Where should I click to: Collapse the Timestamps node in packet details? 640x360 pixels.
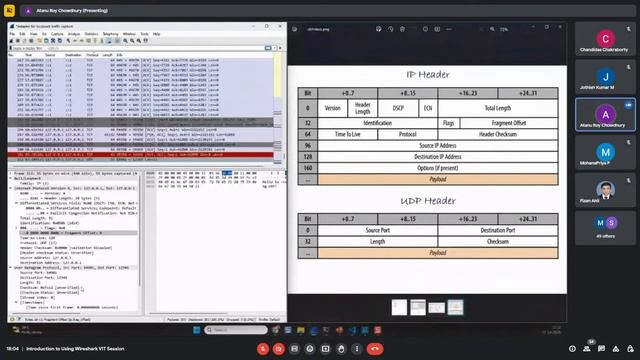[x=17, y=302]
